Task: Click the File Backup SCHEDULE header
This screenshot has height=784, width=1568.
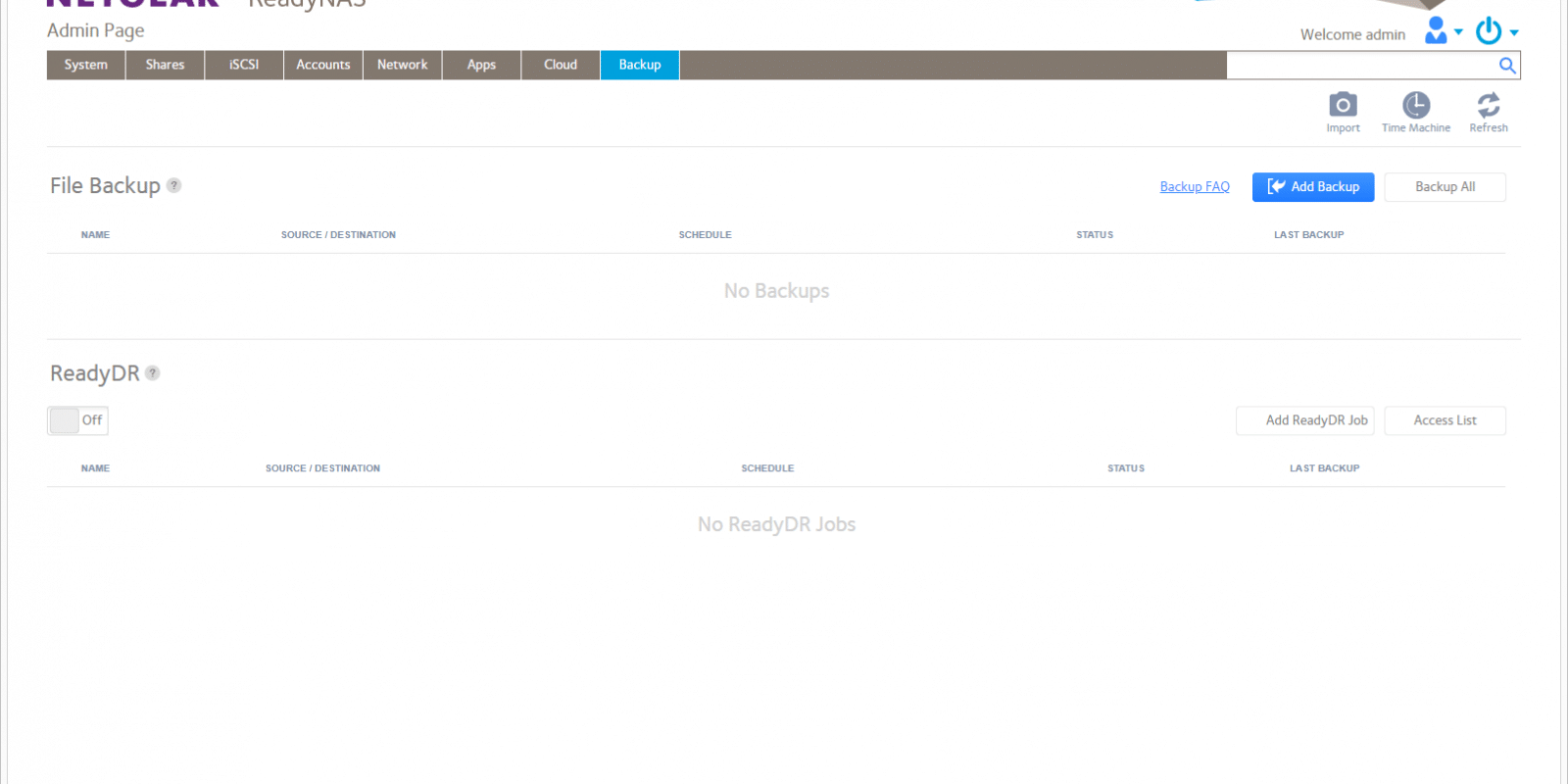Action: tap(706, 235)
